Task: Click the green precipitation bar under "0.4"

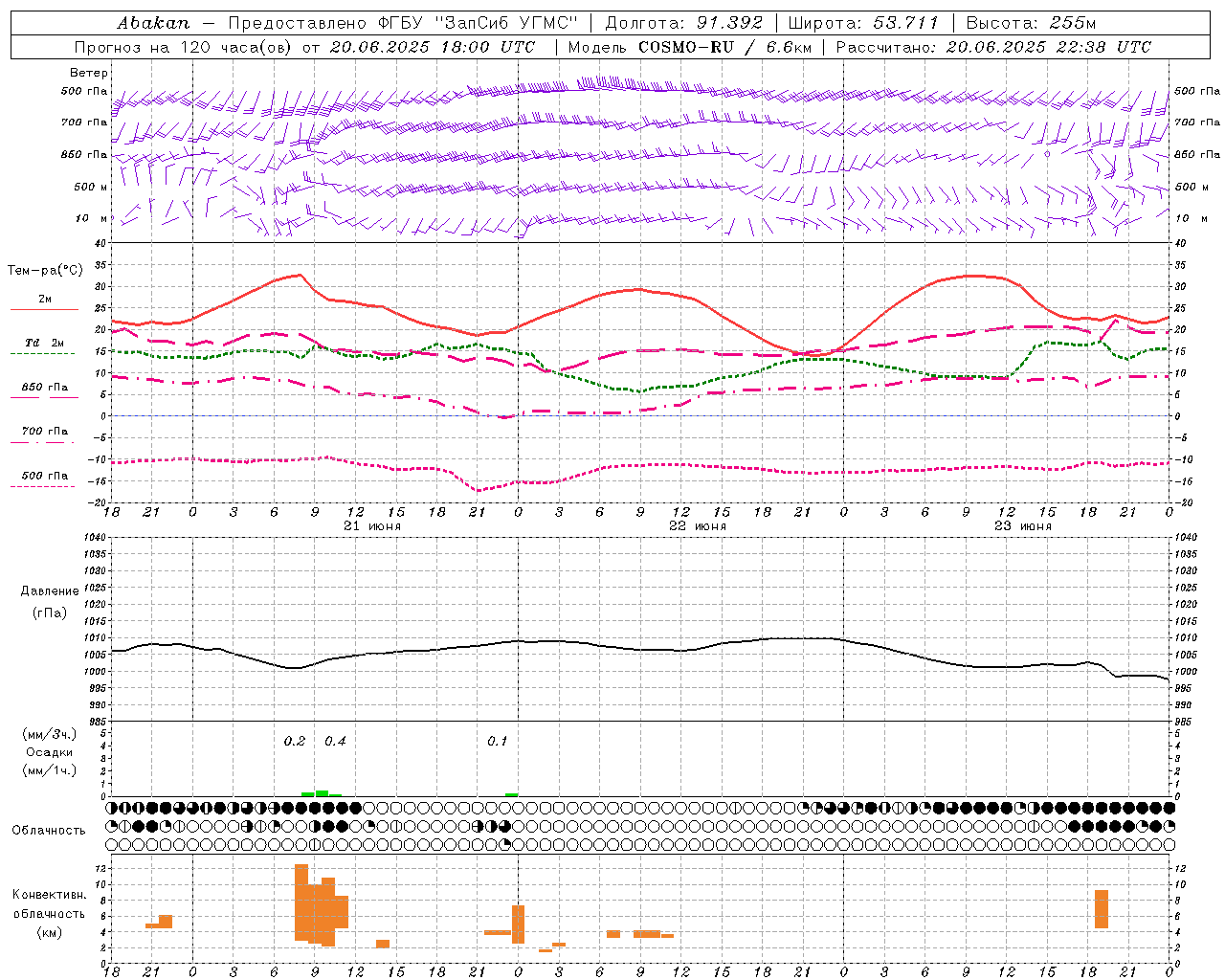Action: pos(323,792)
